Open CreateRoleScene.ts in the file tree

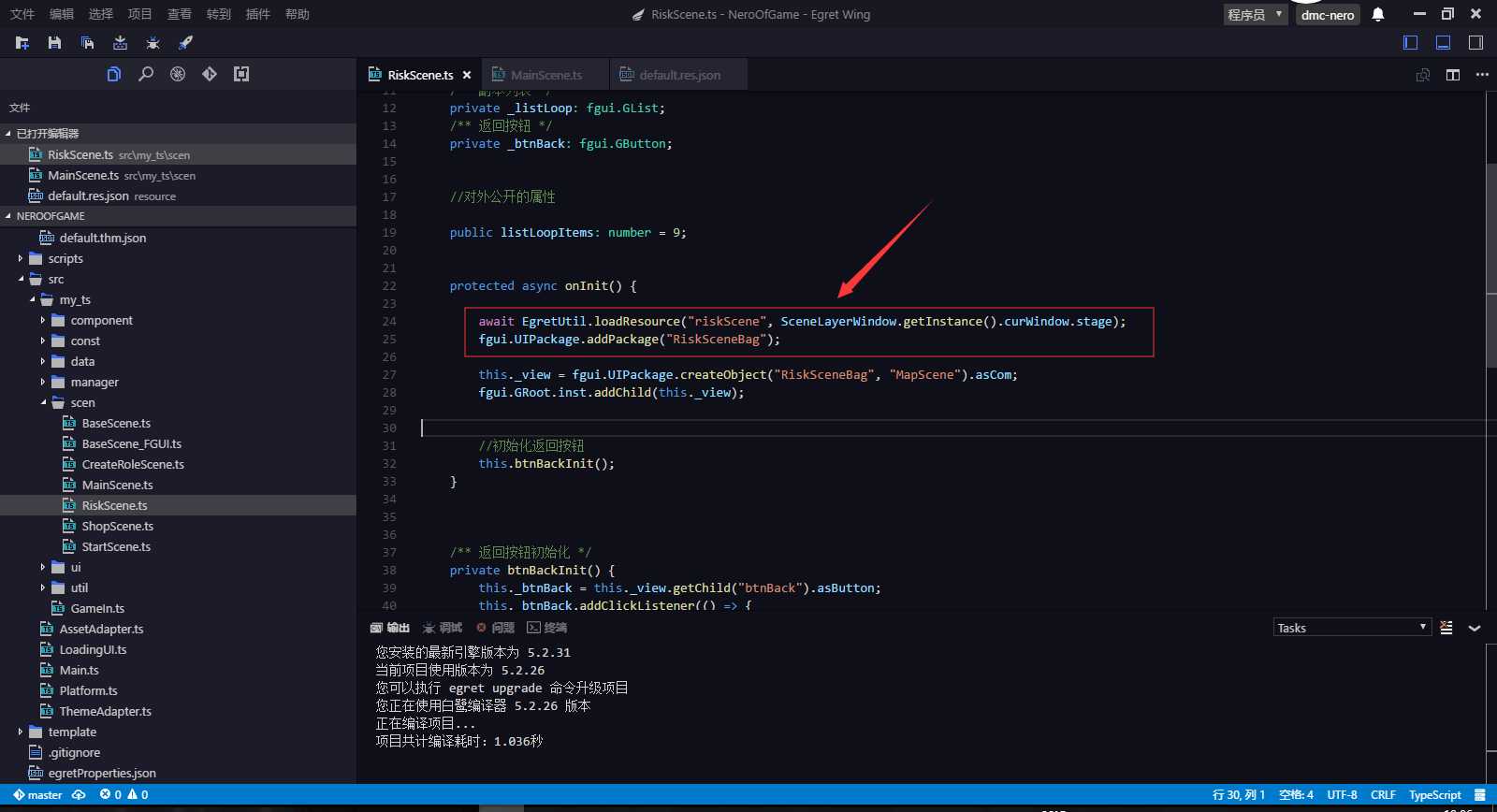[x=133, y=465]
